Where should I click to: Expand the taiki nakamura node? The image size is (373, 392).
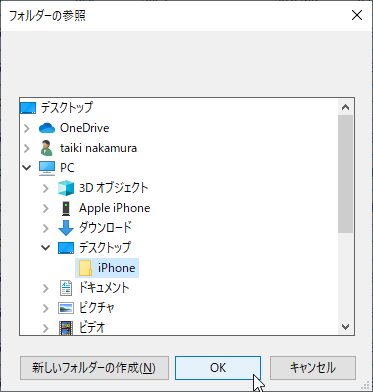(x=27, y=148)
